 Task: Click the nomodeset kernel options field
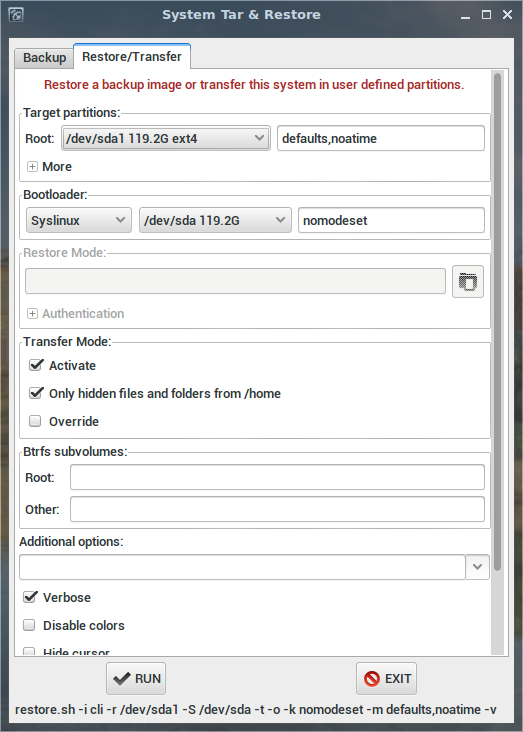391,220
